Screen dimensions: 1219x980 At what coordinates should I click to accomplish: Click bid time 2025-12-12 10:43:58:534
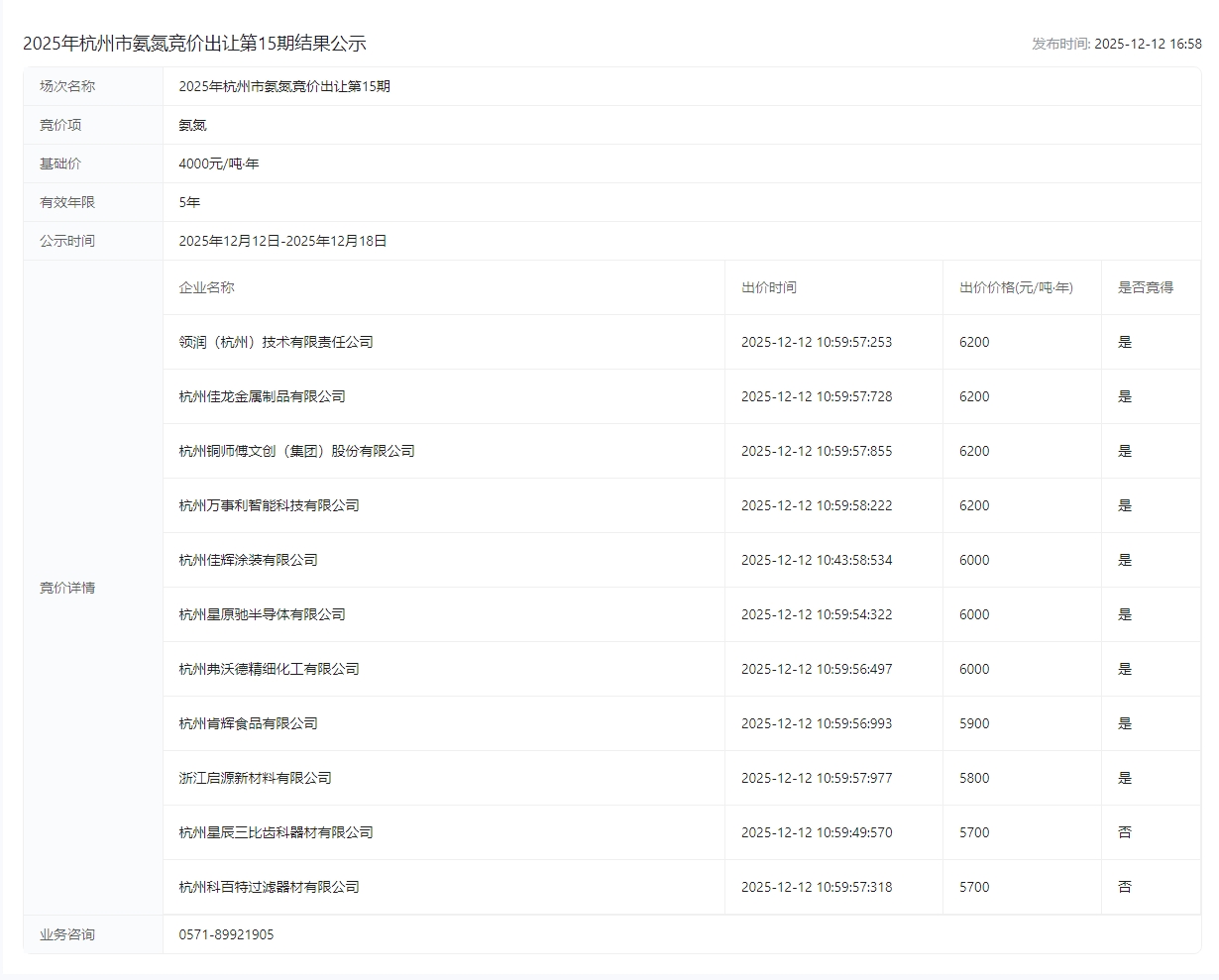[x=816, y=560]
